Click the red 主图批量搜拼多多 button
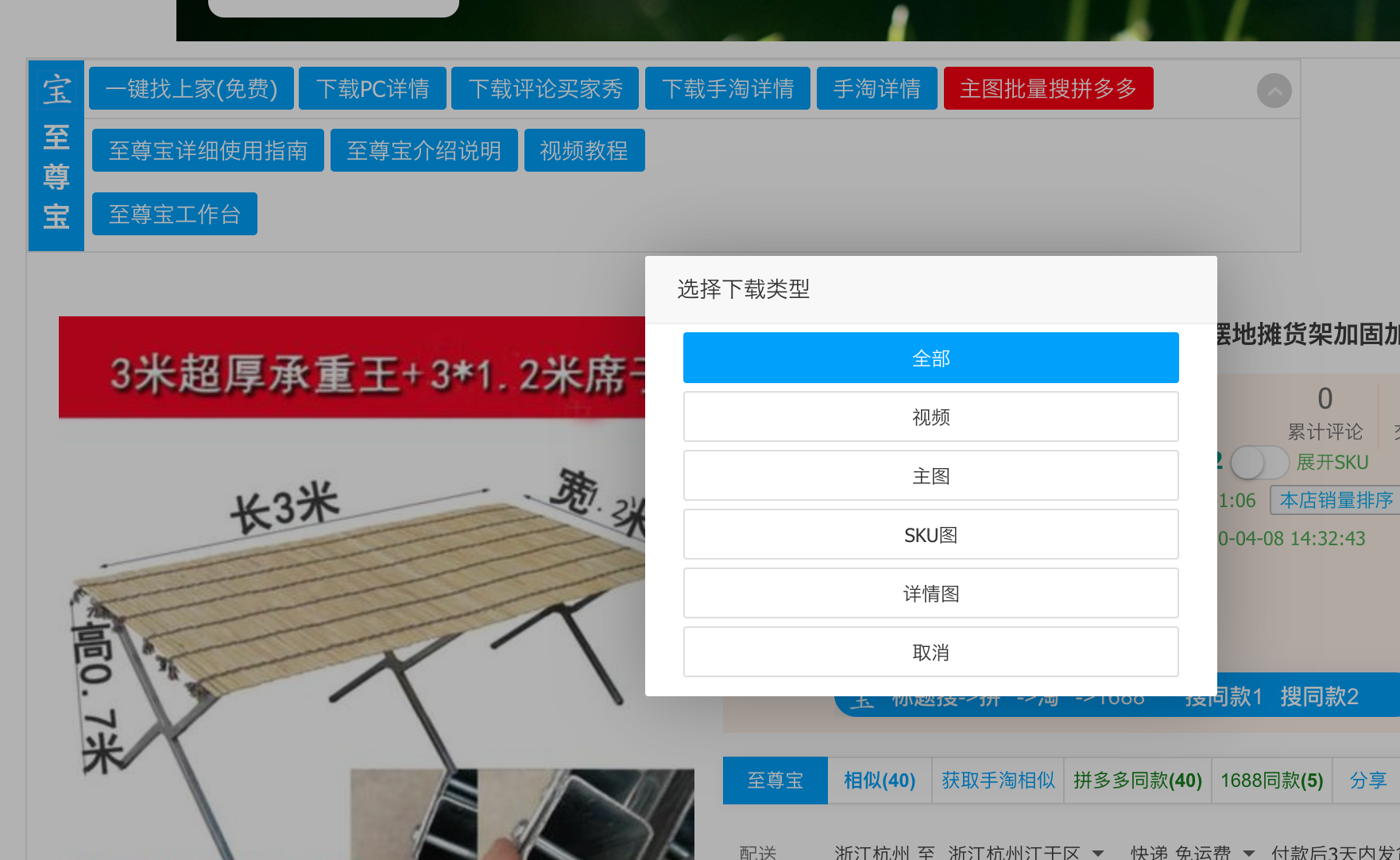The image size is (1400, 860). [x=1049, y=88]
